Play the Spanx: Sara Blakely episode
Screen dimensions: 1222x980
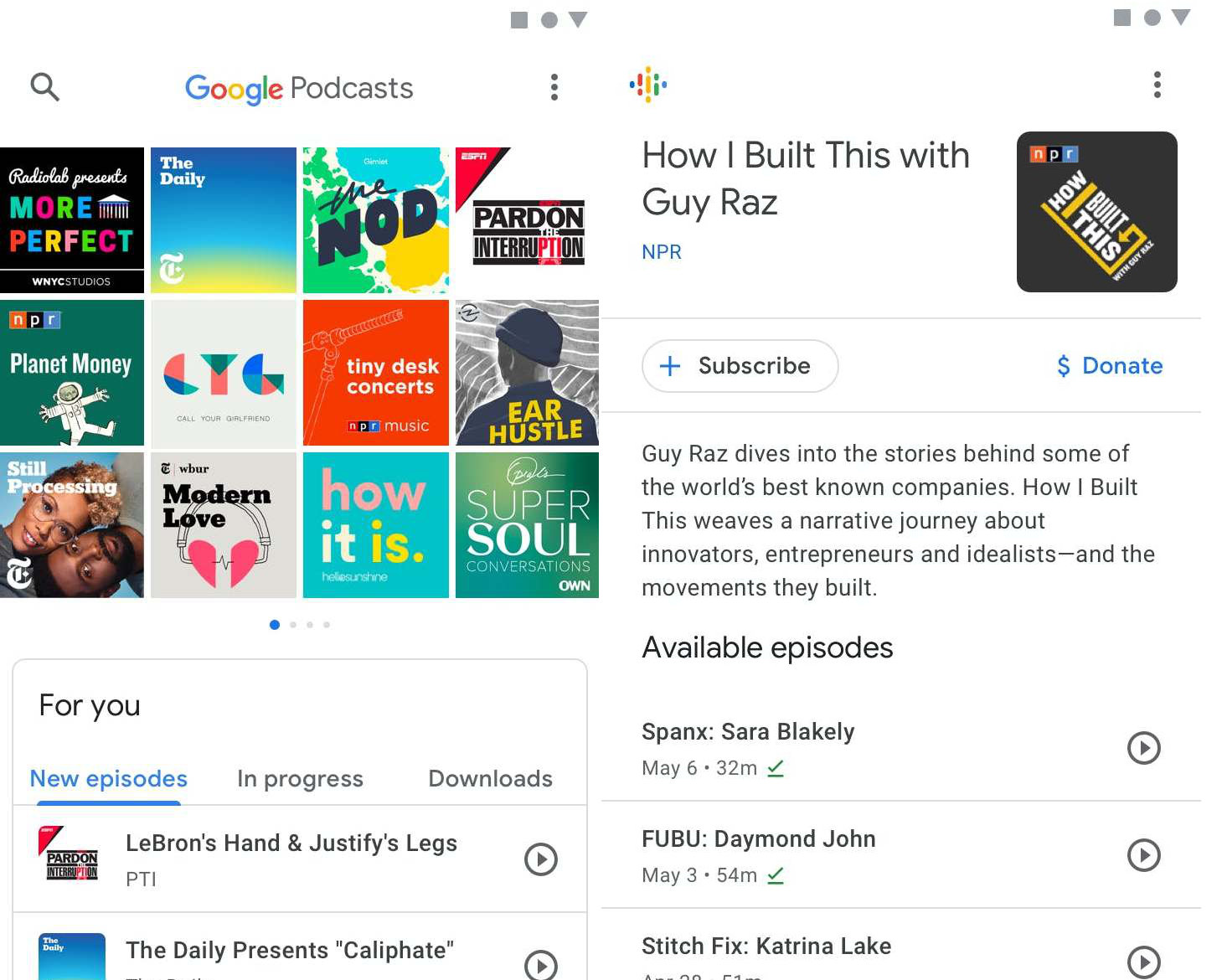click(1144, 748)
